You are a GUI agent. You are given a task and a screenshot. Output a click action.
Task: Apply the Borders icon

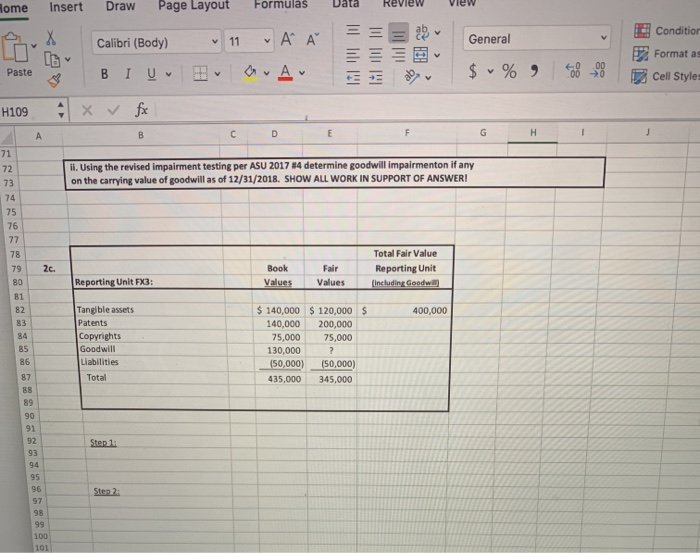pos(200,73)
